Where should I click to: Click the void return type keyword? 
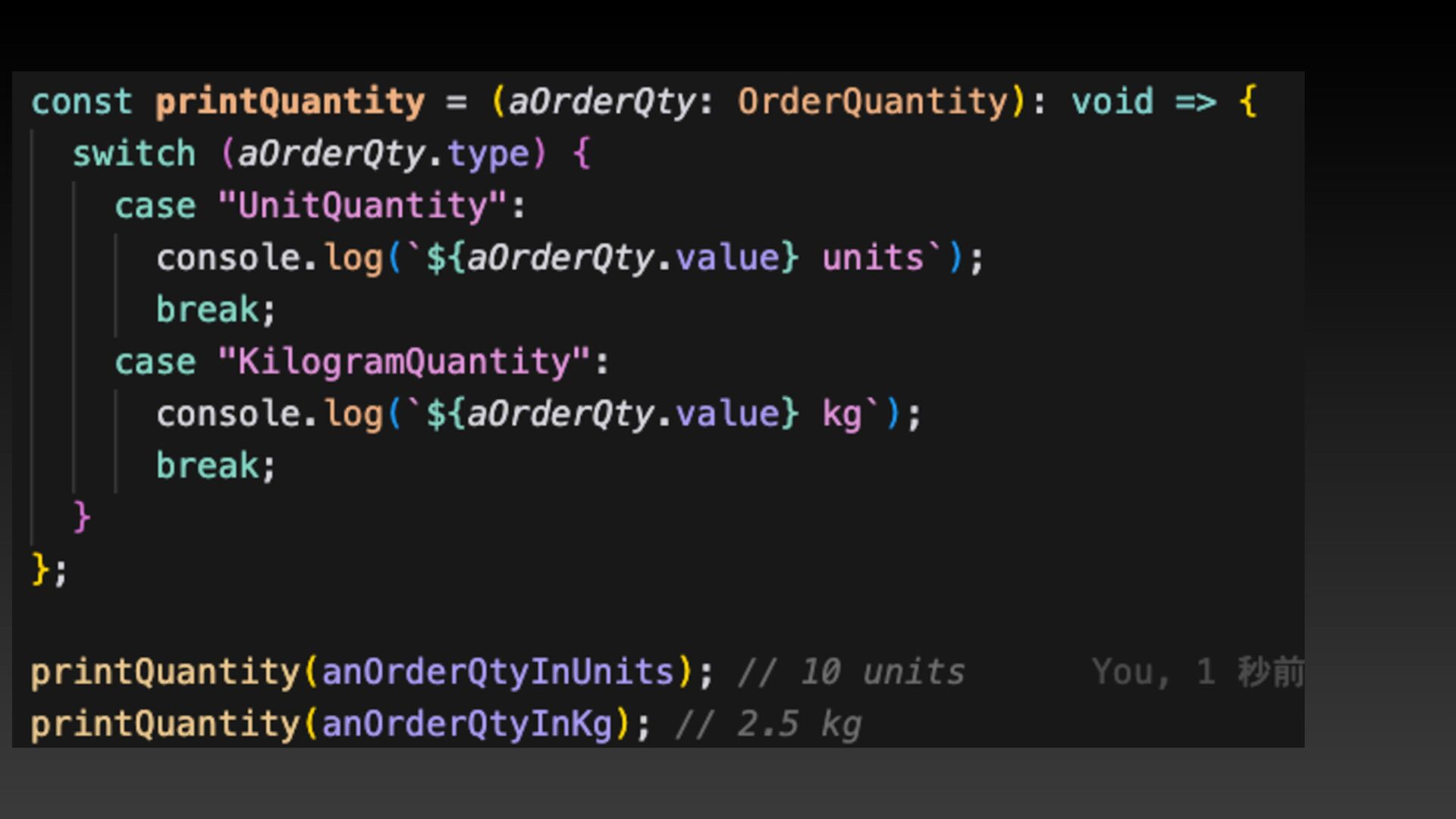click(x=1112, y=102)
